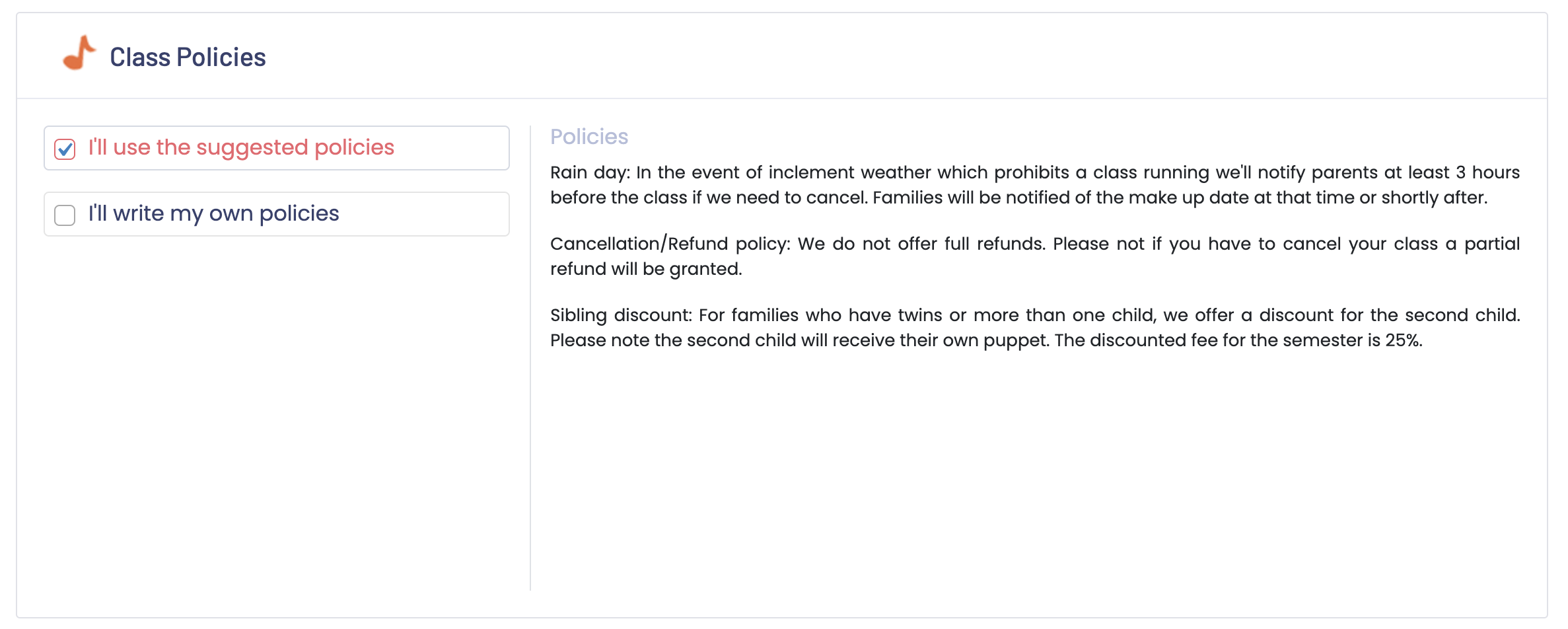Click the orange music note icon
This screenshot has height=629, width=1568.
coord(79,53)
